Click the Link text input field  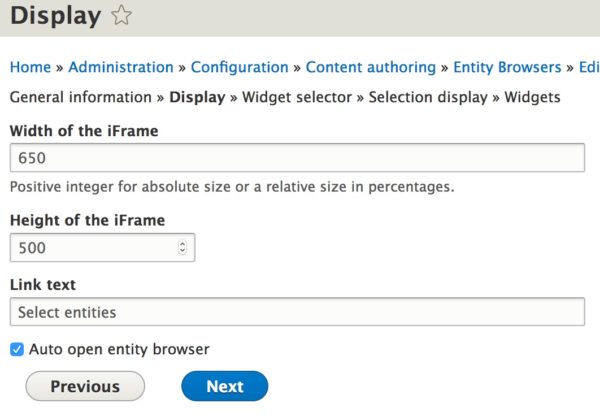click(297, 312)
